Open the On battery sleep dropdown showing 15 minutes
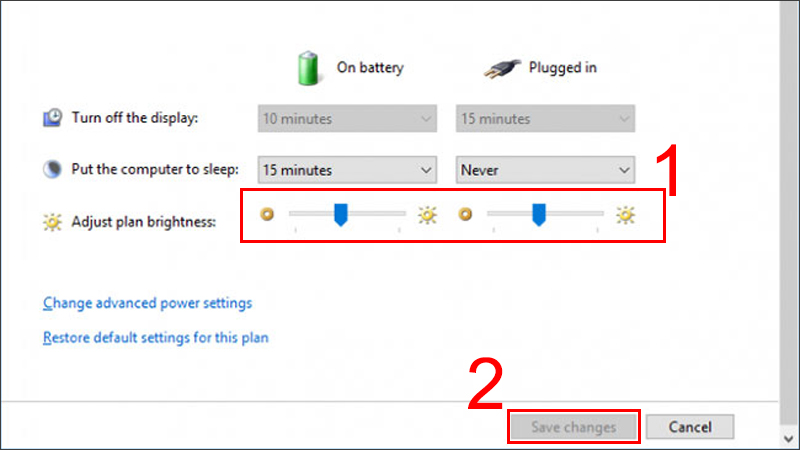 (x=347, y=171)
